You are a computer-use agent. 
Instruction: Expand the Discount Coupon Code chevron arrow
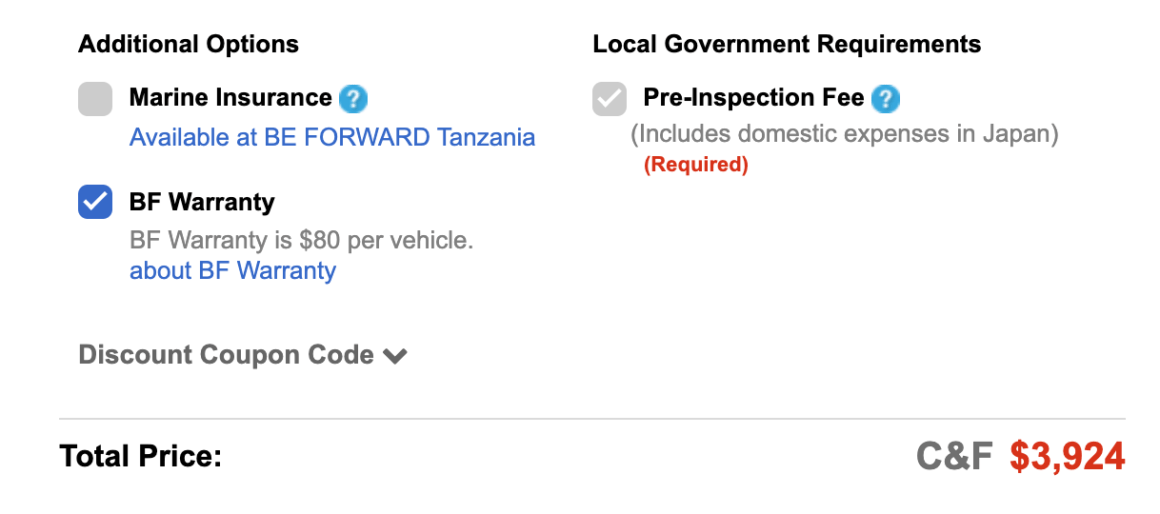(396, 356)
